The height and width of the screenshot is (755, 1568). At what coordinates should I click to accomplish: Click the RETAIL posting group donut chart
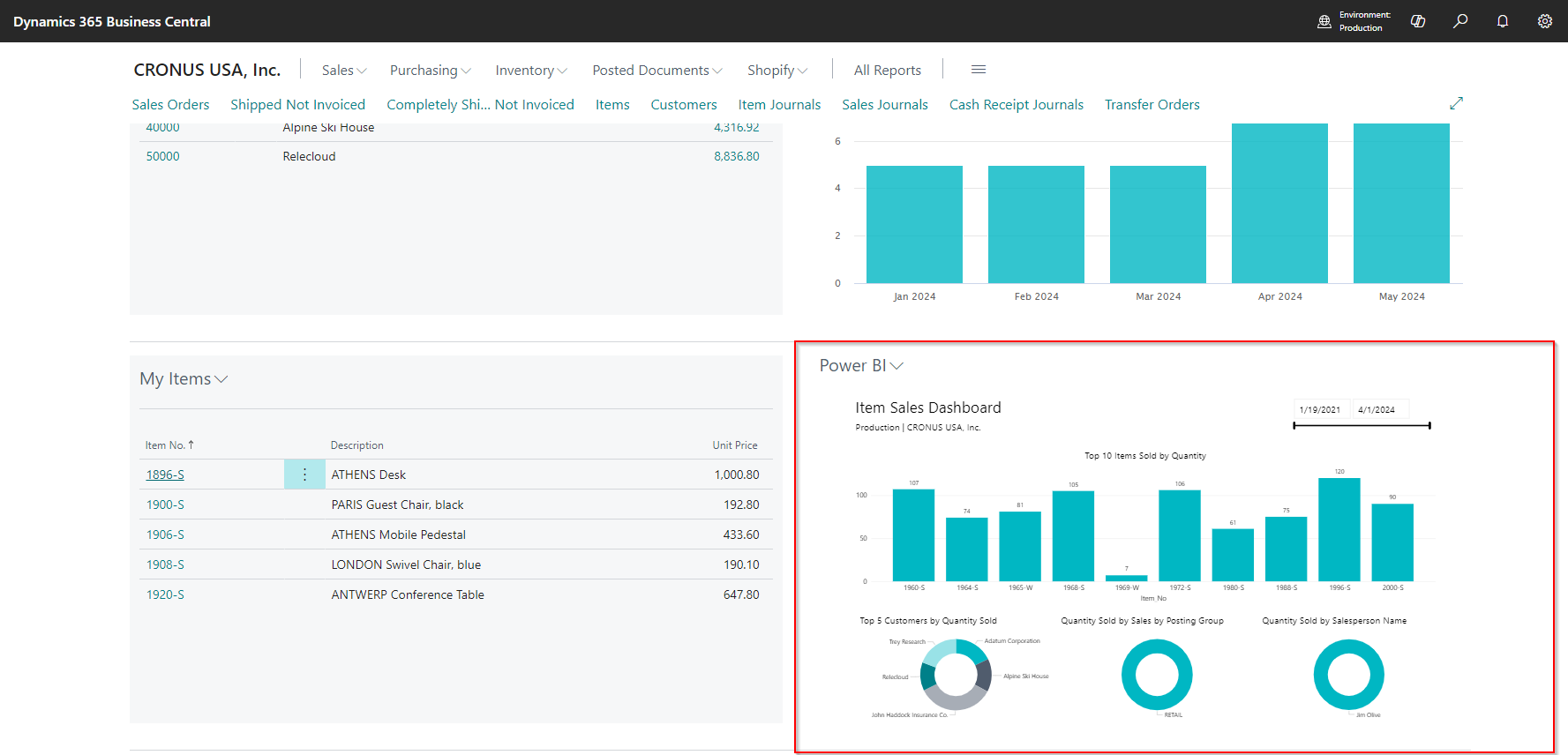point(1157,675)
